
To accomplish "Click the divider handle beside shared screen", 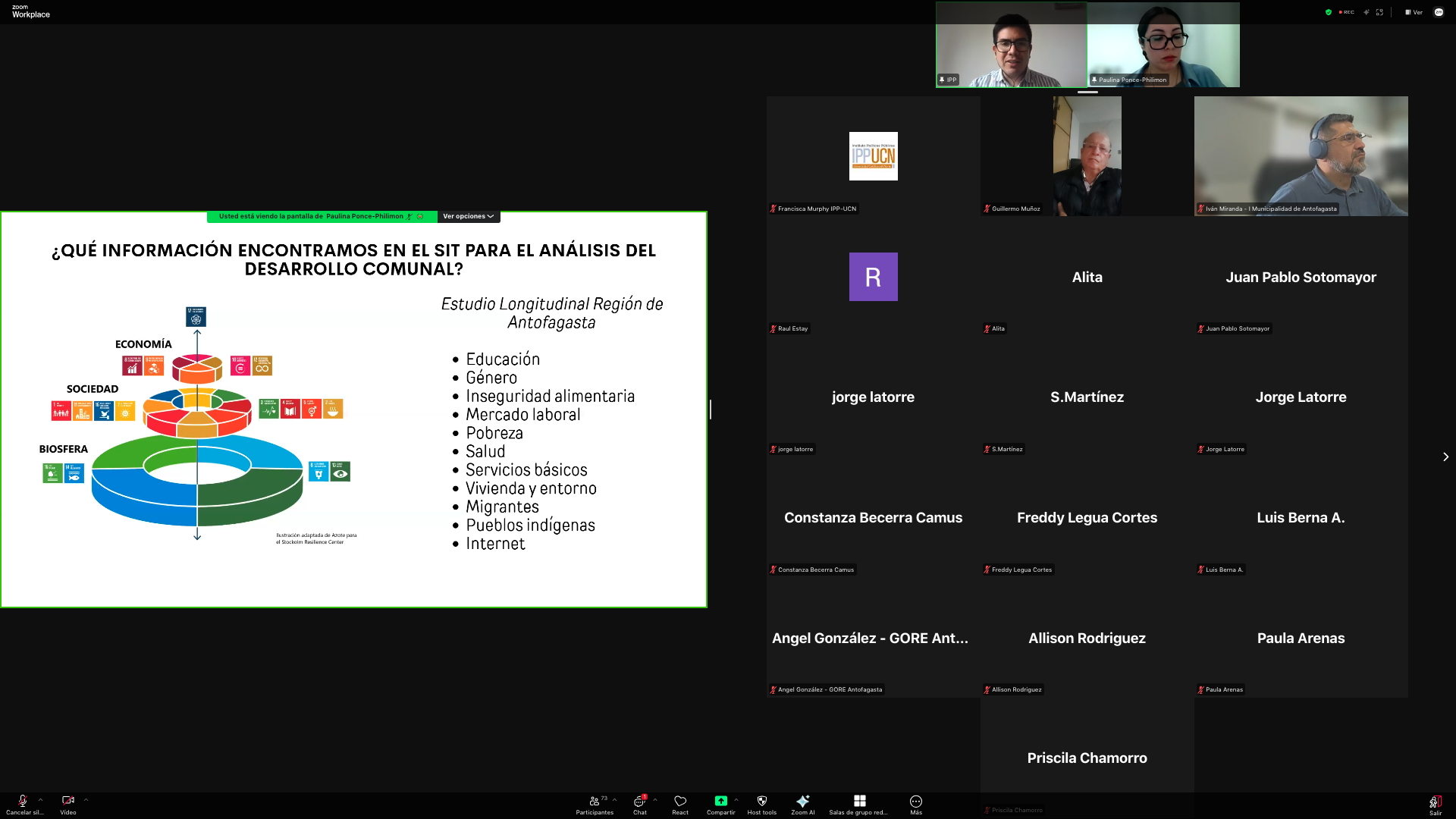I will pyautogui.click(x=711, y=409).
